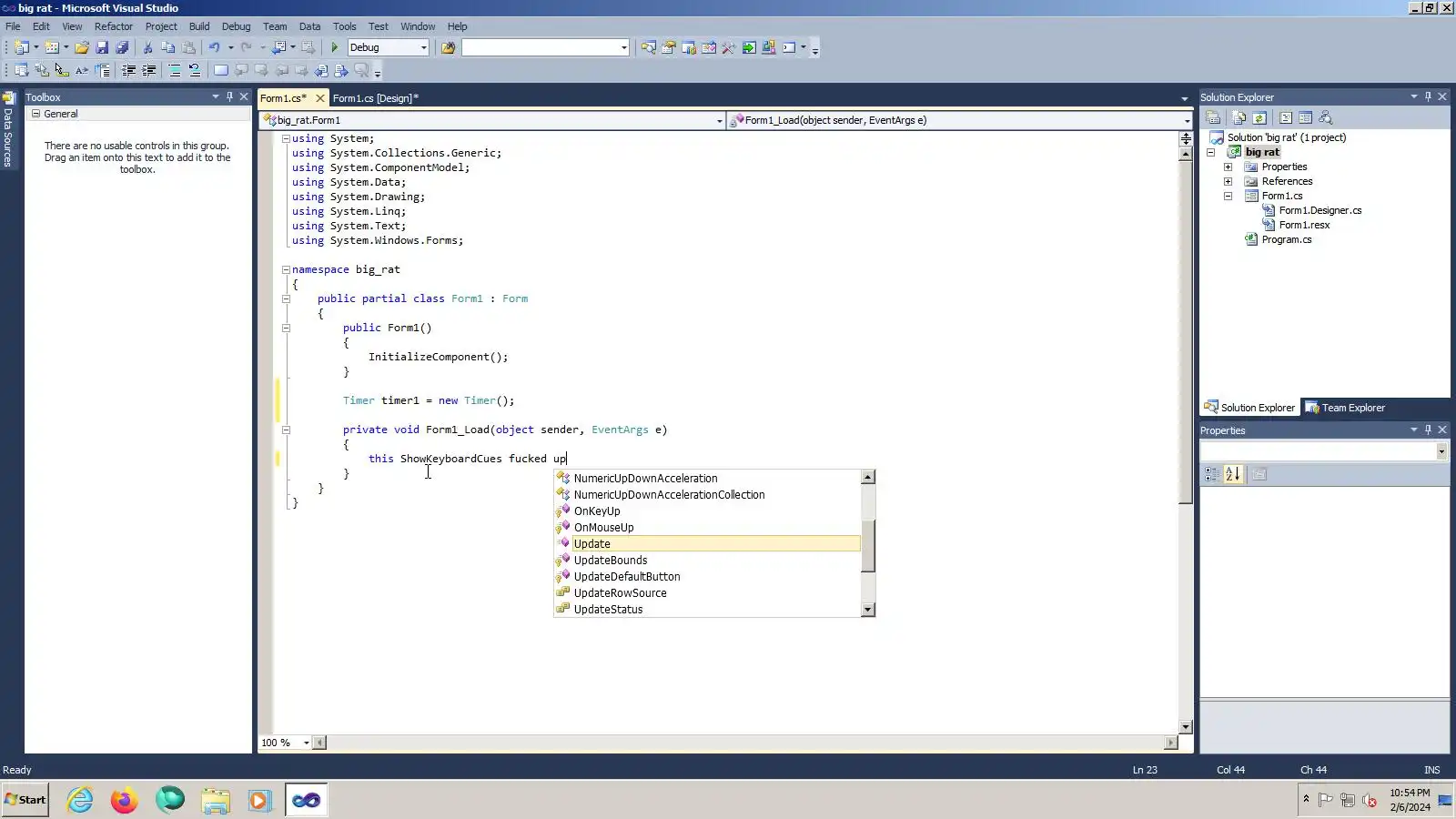Open the File menu

coord(13,26)
